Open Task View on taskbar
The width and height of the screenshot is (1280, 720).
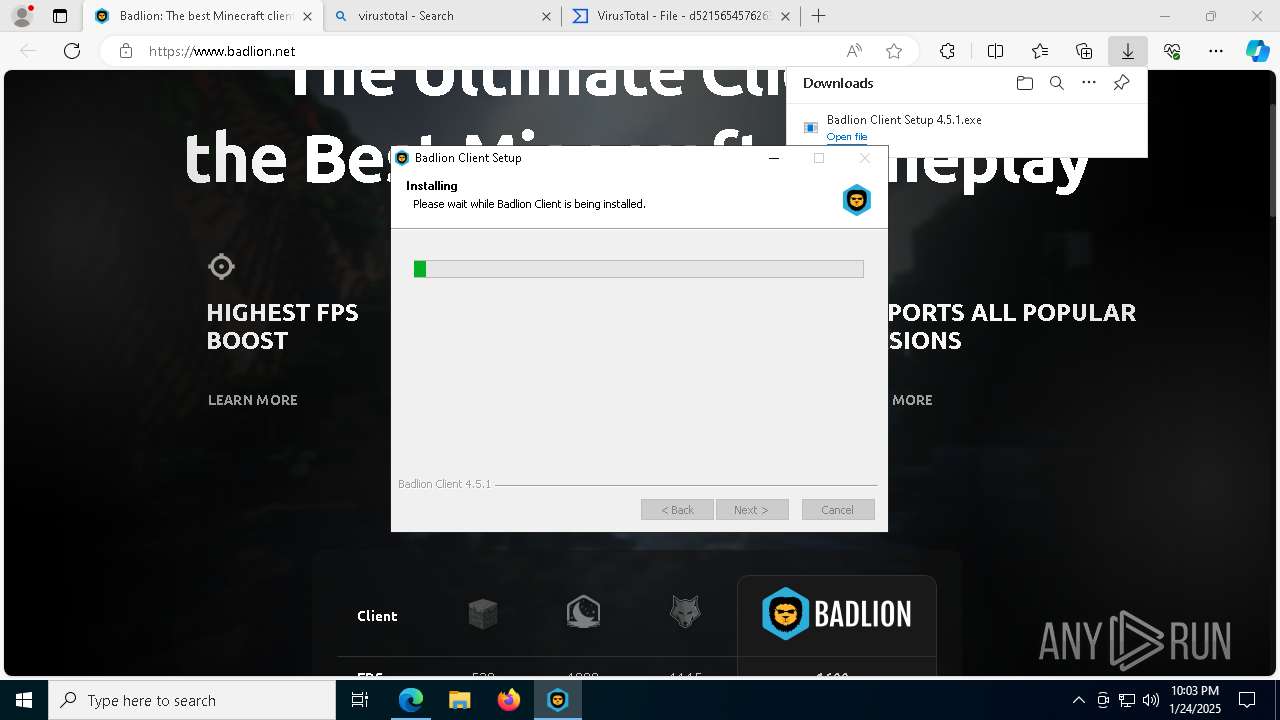(x=361, y=700)
